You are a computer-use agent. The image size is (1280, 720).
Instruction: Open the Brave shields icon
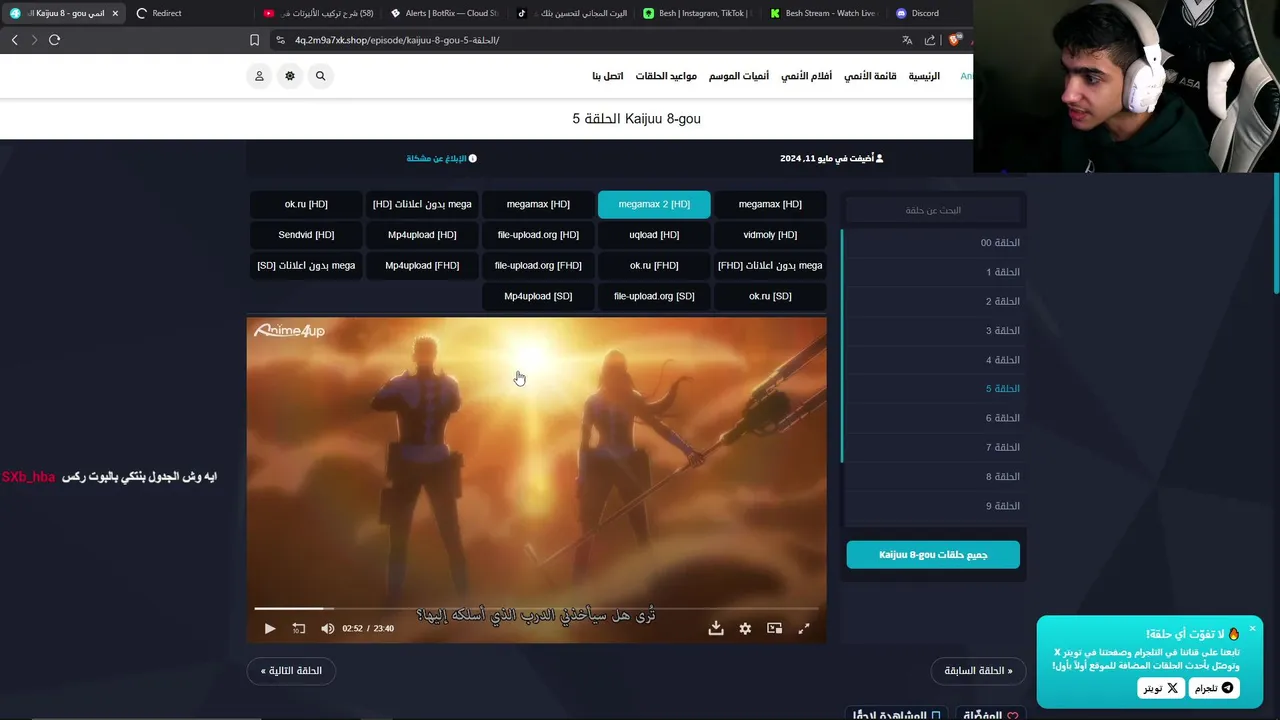pyautogui.click(x=955, y=40)
